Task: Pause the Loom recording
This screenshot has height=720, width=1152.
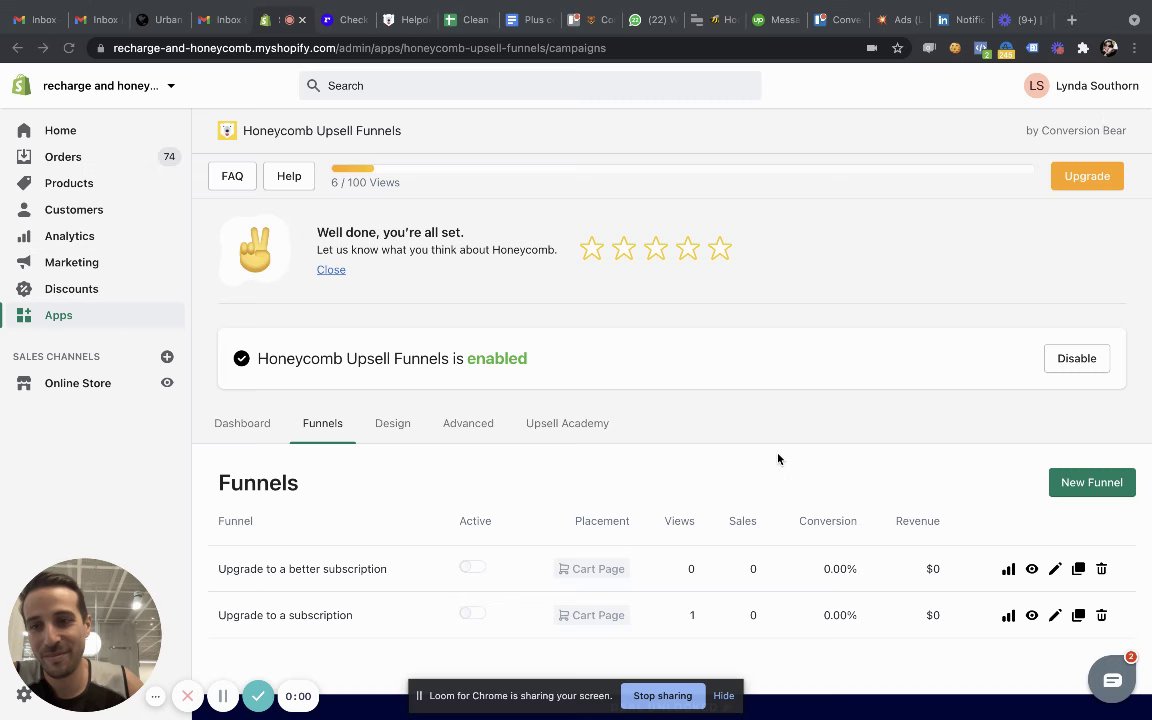Action: pyautogui.click(x=223, y=696)
